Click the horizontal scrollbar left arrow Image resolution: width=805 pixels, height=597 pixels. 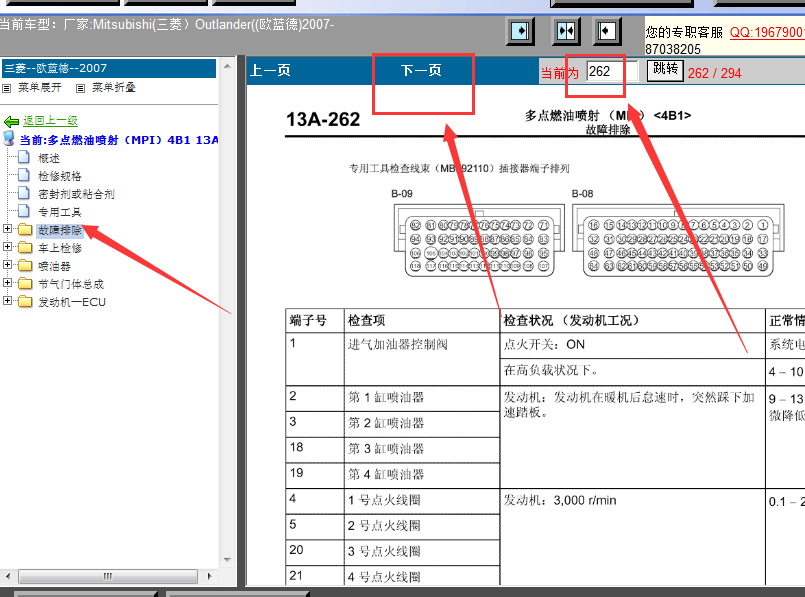(x=8, y=576)
